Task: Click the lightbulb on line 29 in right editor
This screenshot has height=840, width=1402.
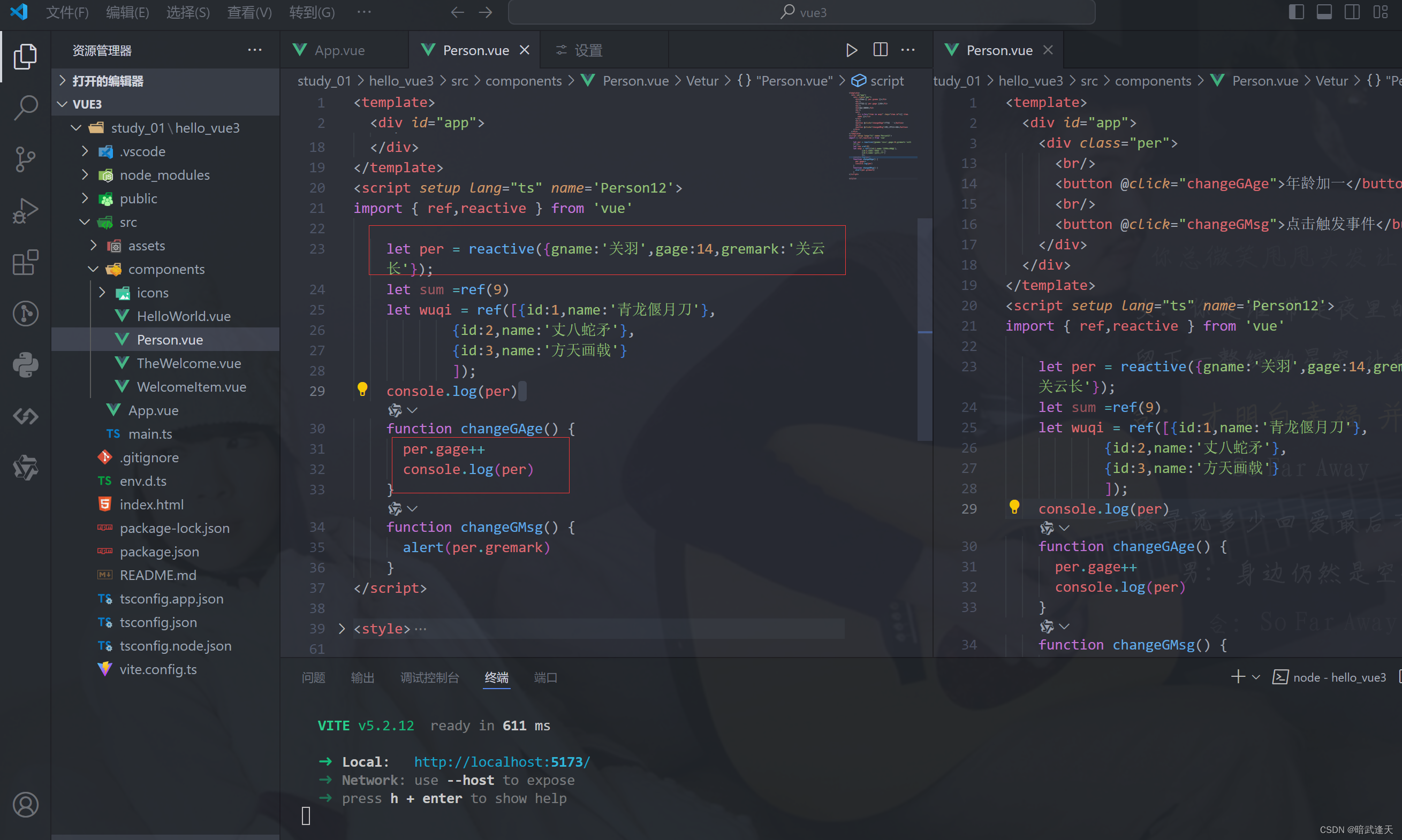Action: coord(1014,507)
